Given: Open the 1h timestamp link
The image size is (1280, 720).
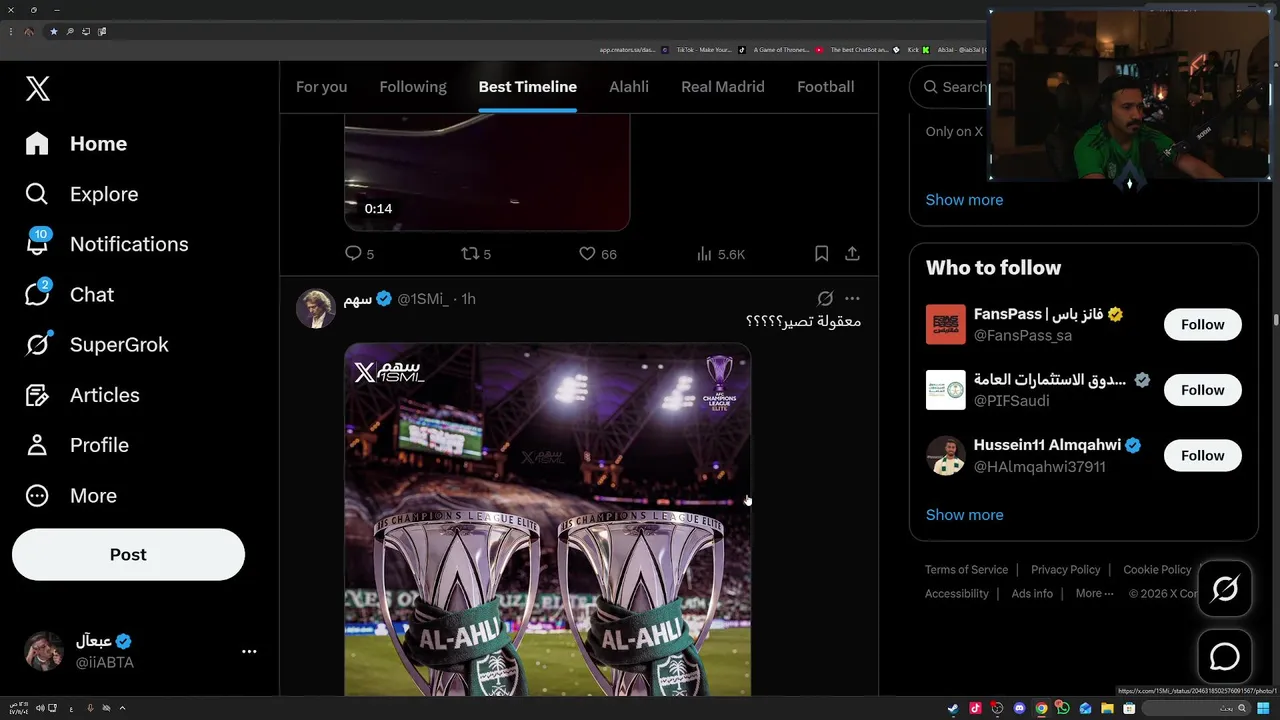Looking at the screenshot, I should [468, 299].
